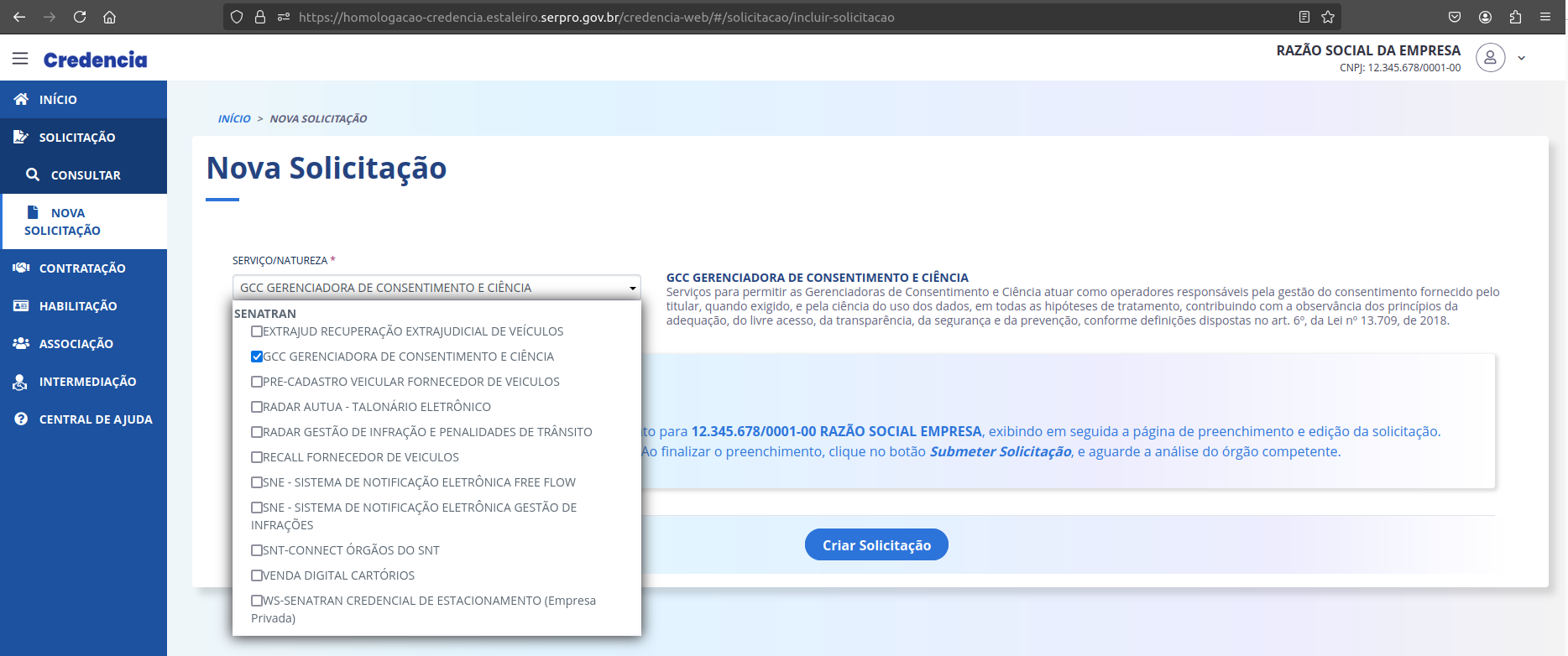Open user profile avatar icon
The height and width of the screenshot is (656, 1568).
[x=1491, y=57]
